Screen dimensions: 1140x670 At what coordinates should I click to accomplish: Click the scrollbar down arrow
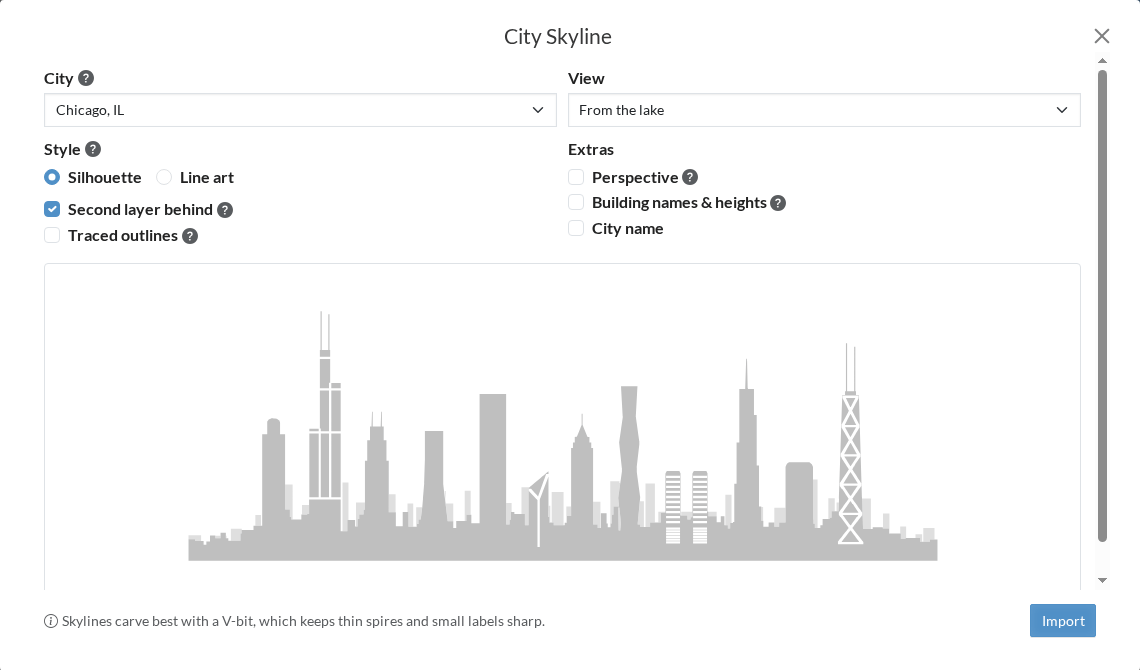pos(1102,580)
